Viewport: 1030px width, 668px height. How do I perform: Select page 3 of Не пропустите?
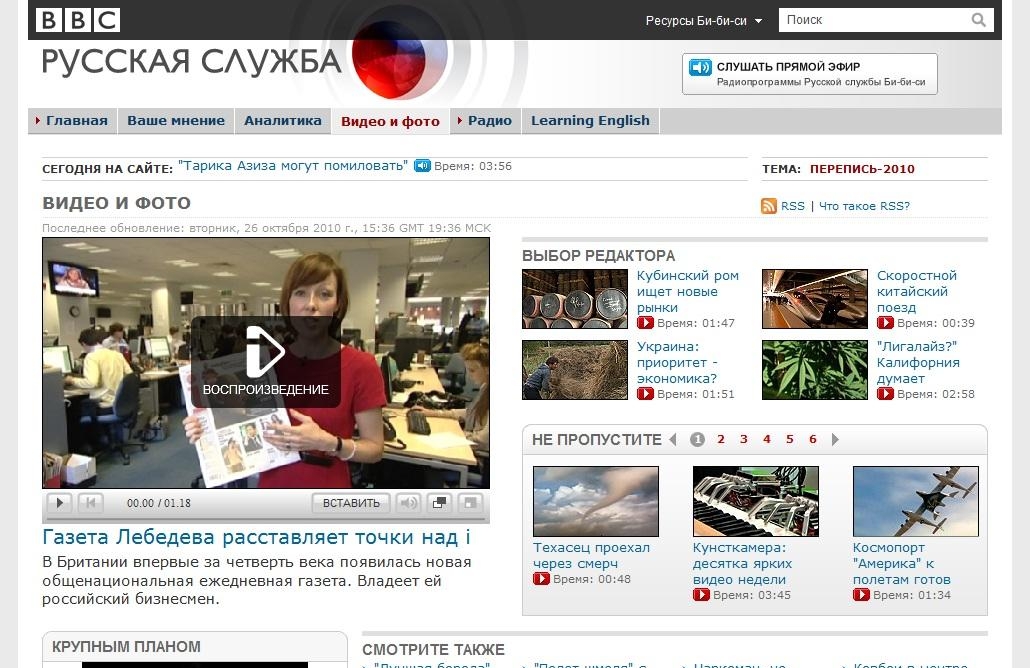coord(744,439)
